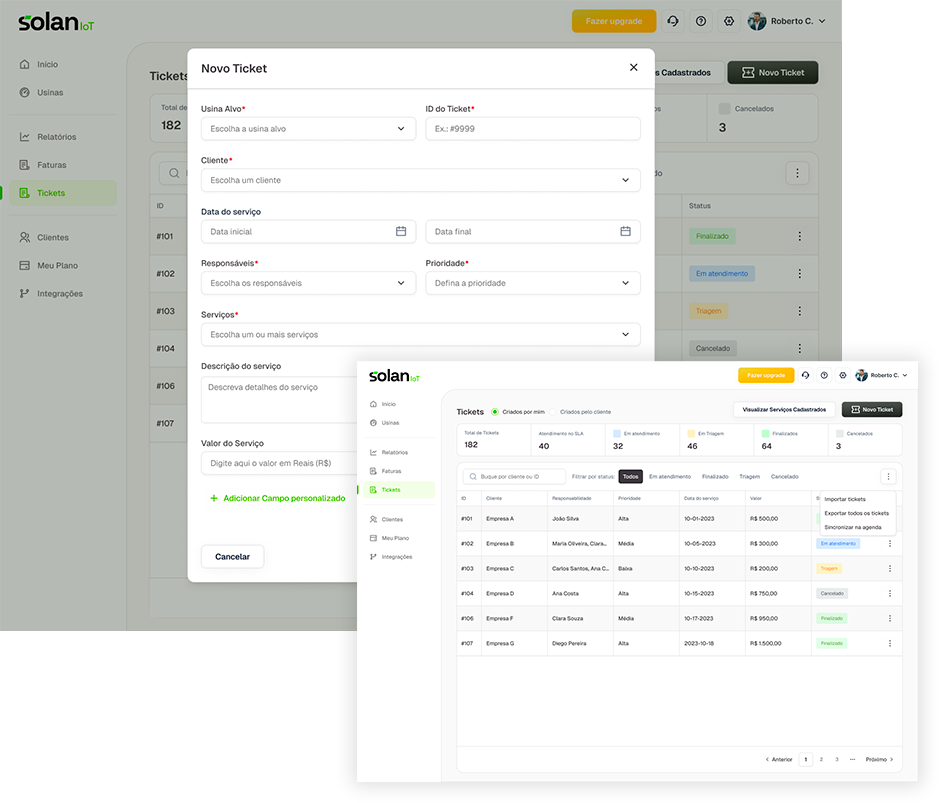Click the ID do Ticket input field

tap(533, 129)
